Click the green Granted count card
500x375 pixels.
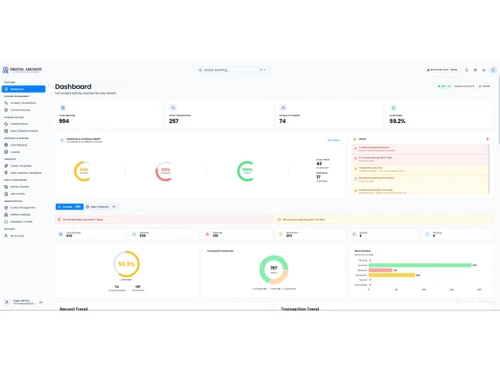point(164,234)
